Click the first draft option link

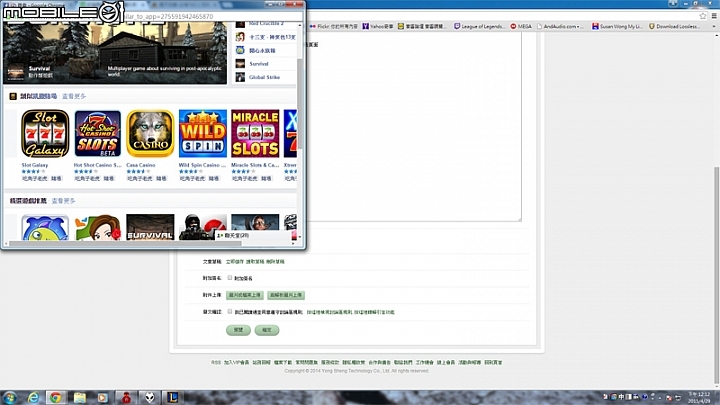(x=235, y=262)
